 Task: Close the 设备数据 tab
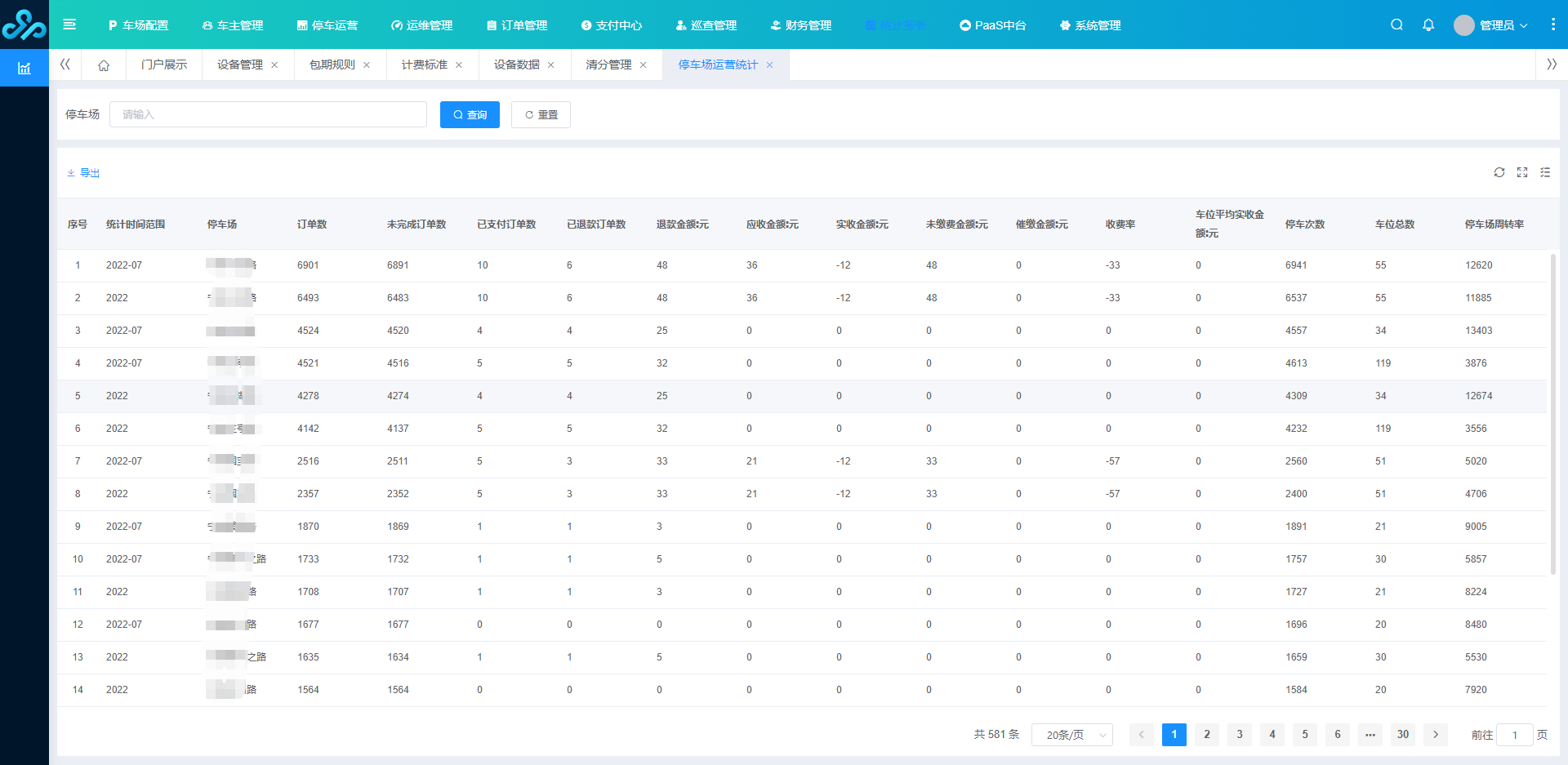click(551, 65)
